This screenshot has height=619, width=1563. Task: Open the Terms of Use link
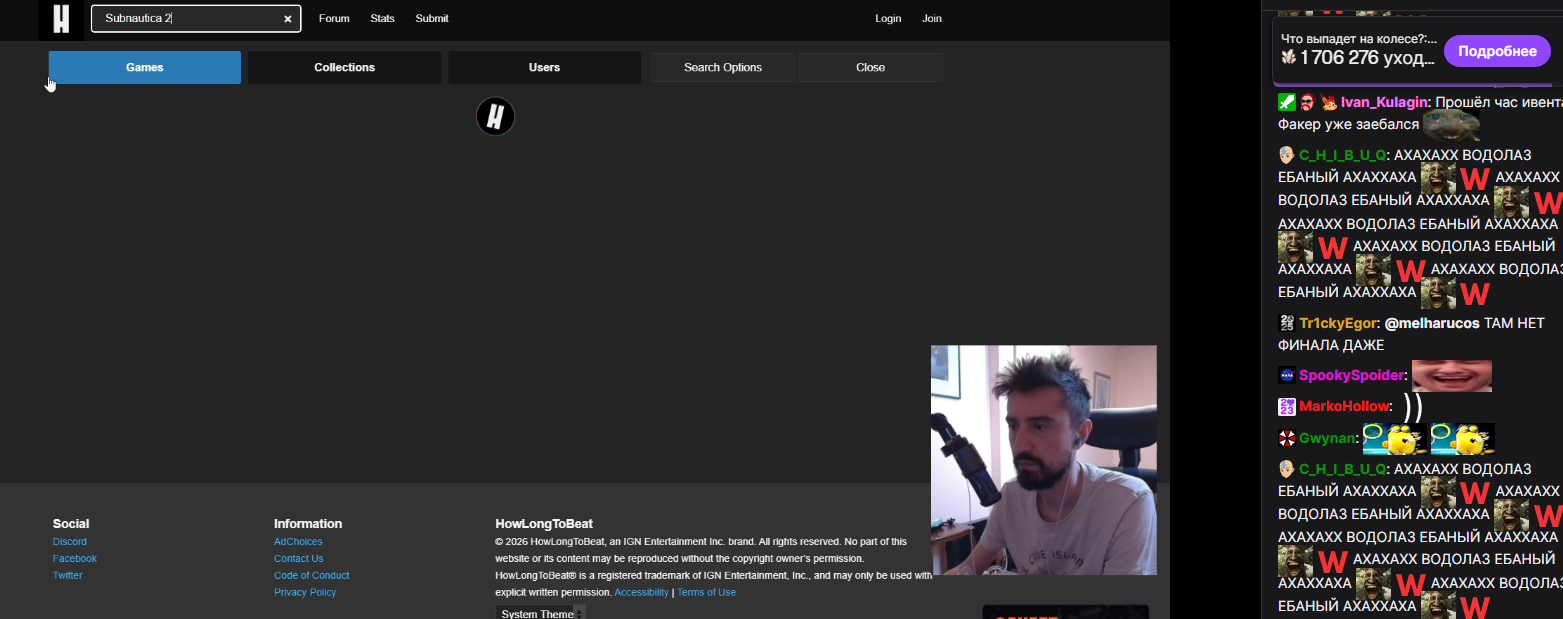706,592
